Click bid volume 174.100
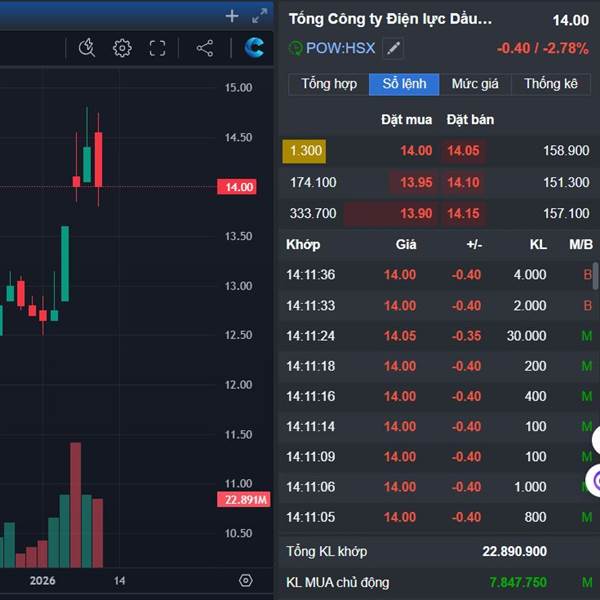Viewport: 600px width, 600px height. click(x=313, y=183)
